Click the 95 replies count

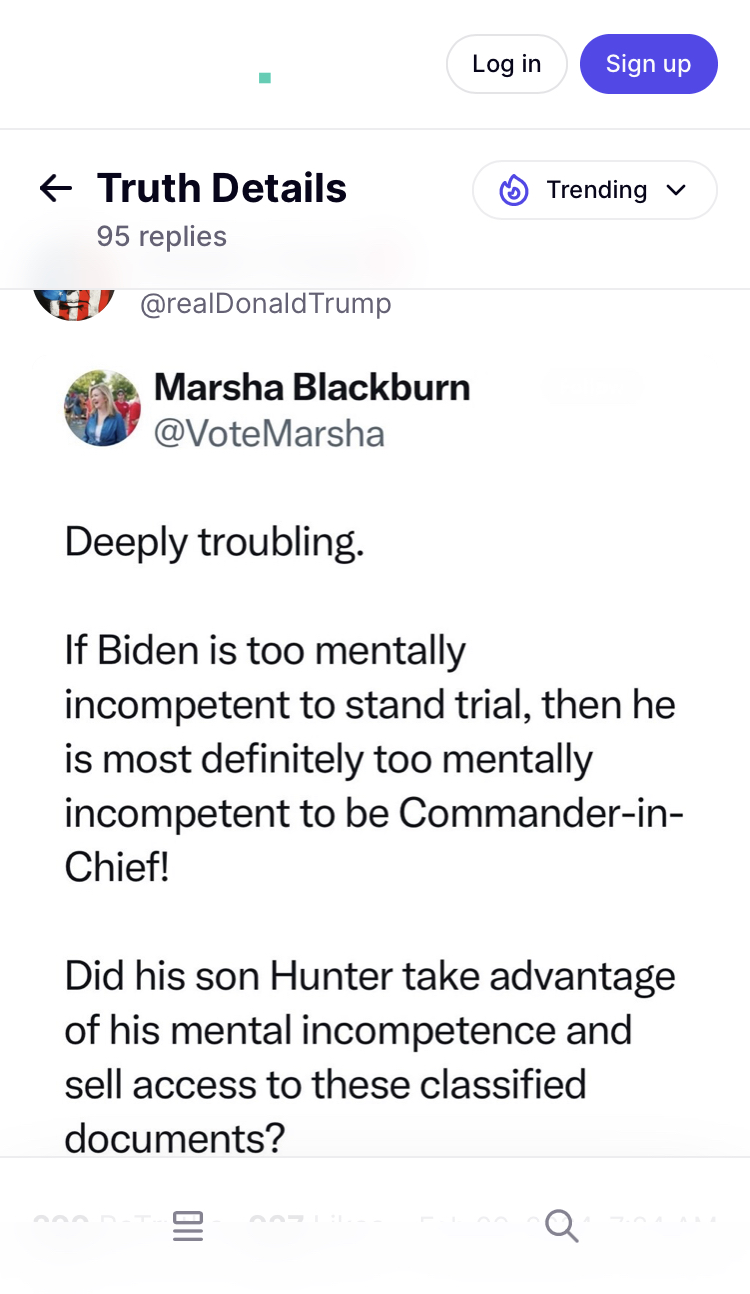click(162, 237)
